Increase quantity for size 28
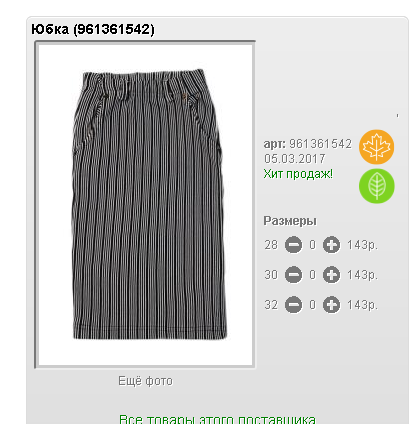Viewport: 418px width, 424px height. coord(331,245)
